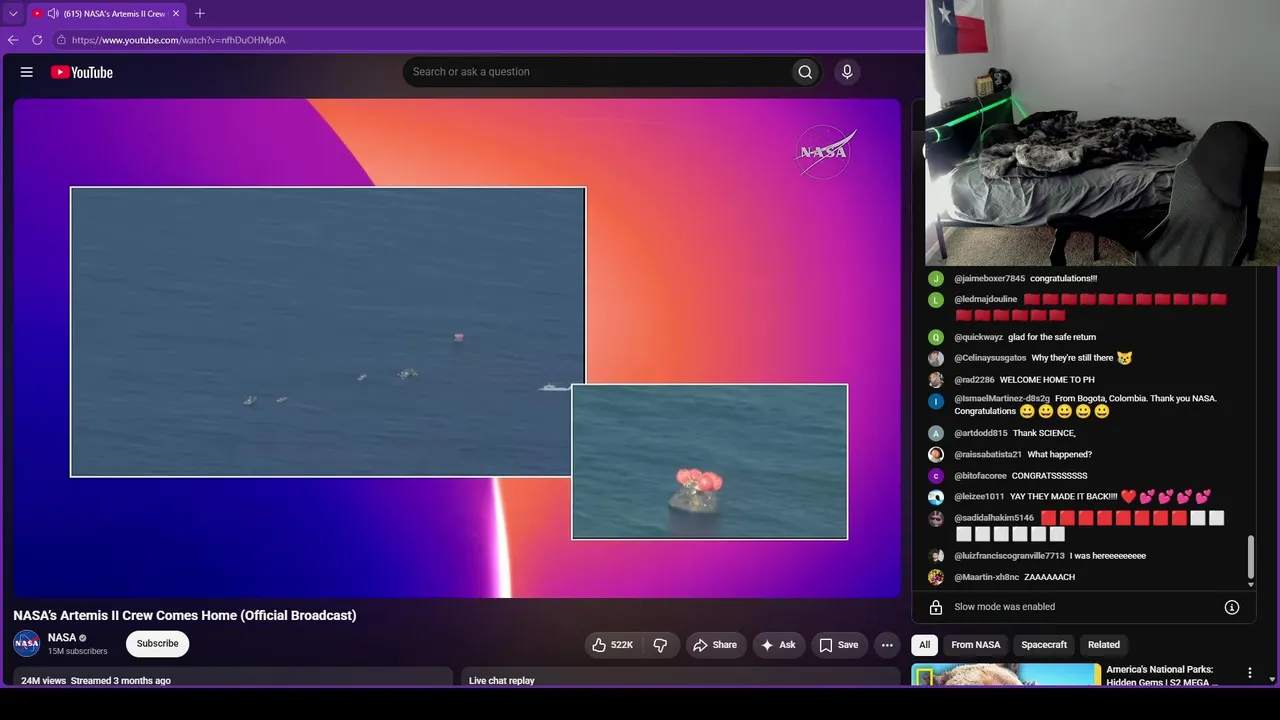Click the '15M subscribers' text
The height and width of the screenshot is (720, 1280).
coord(78,652)
